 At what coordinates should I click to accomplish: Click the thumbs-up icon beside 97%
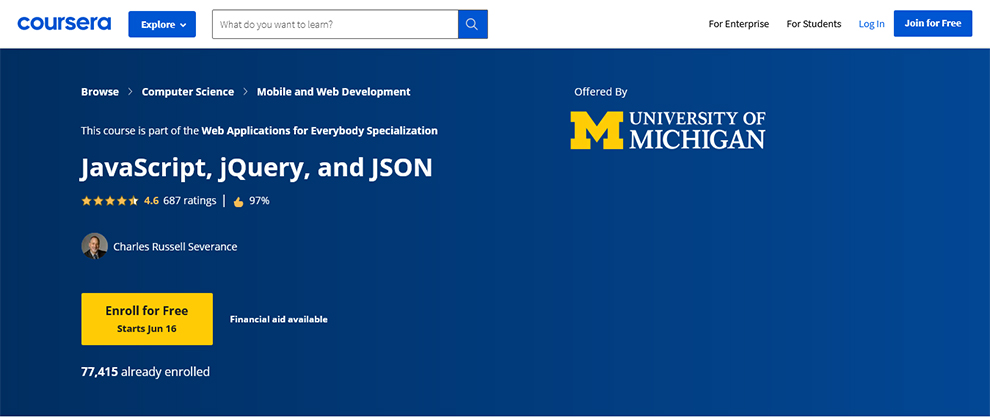[x=238, y=202]
